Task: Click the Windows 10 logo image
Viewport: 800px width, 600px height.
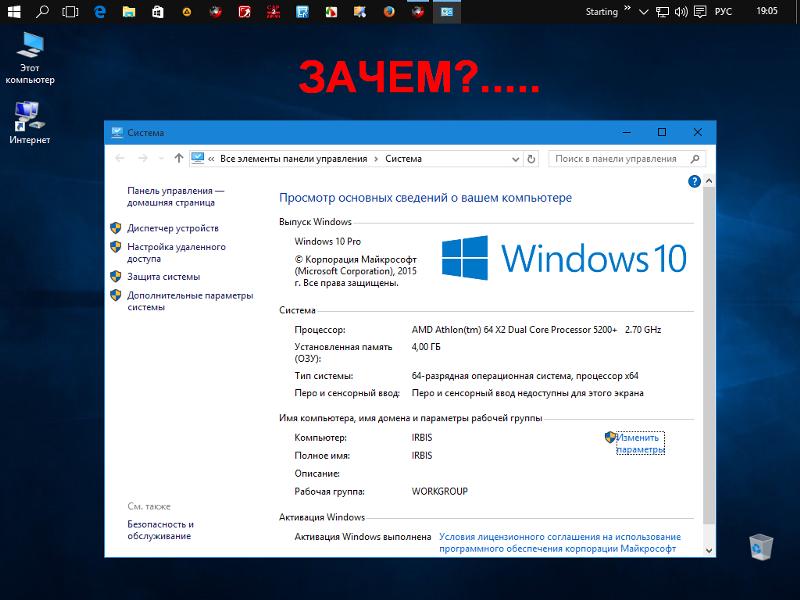Action: click(x=564, y=258)
